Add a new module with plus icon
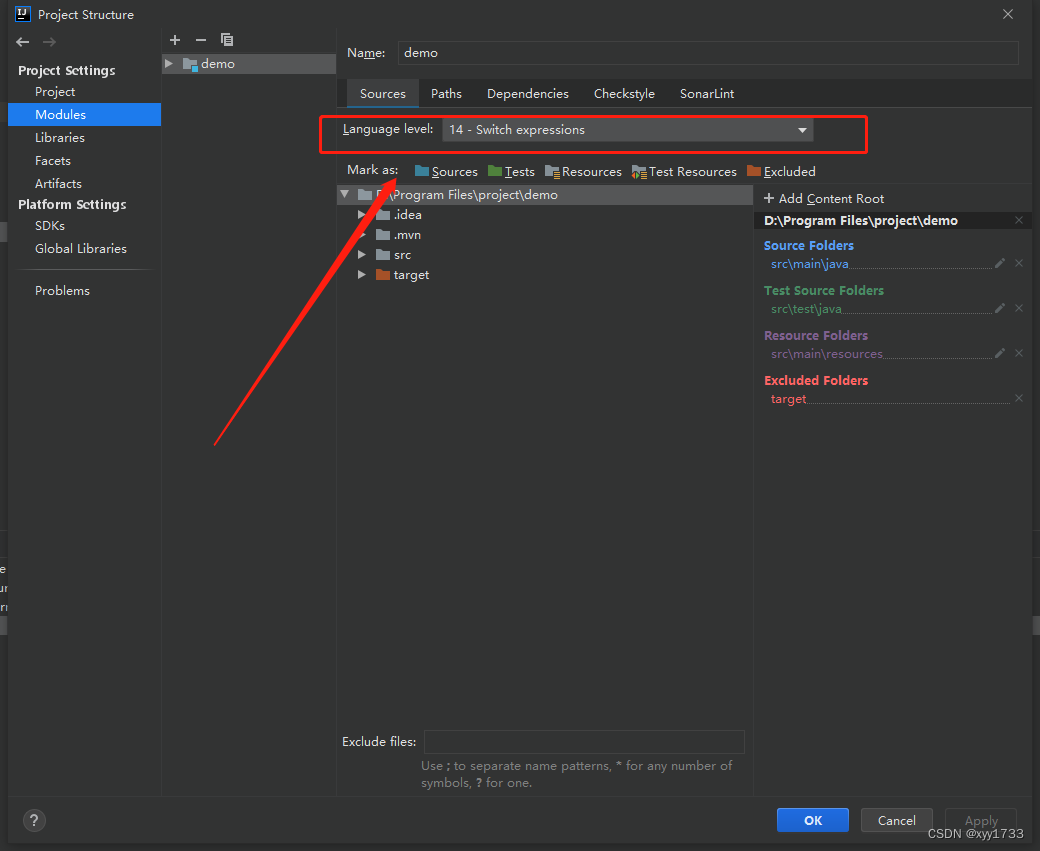The image size is (1040, 851). [x=175, y=40]
